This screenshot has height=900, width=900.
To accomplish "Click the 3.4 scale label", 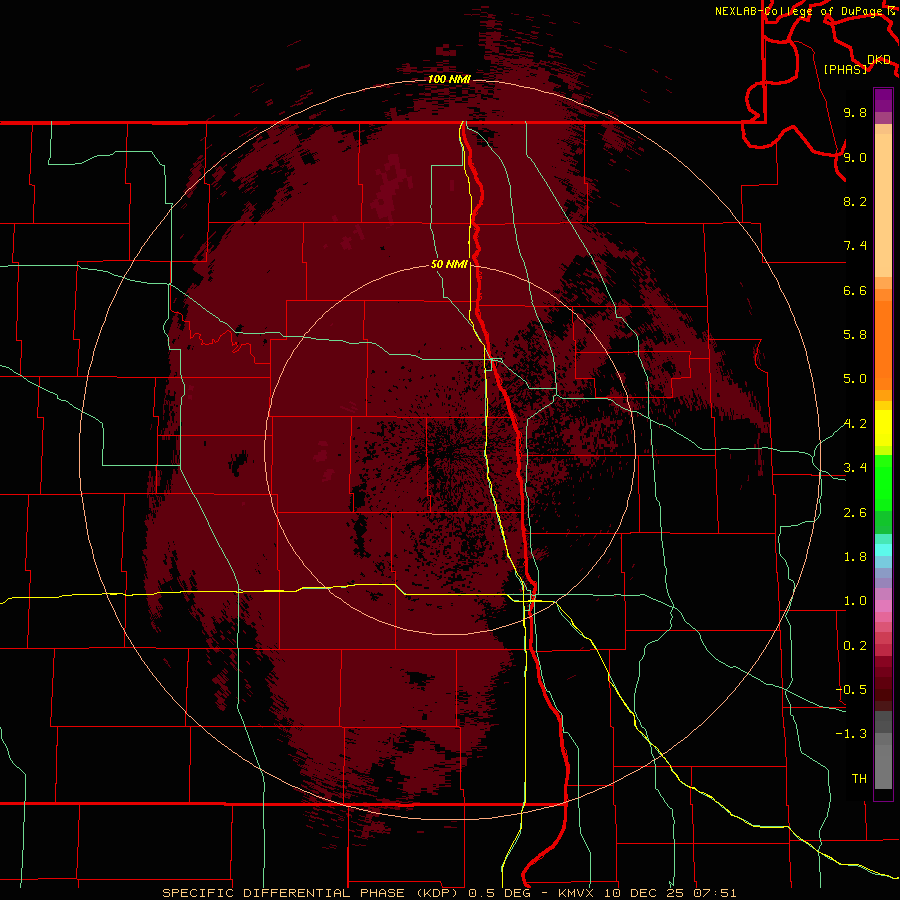I will [x=855, y=468].
